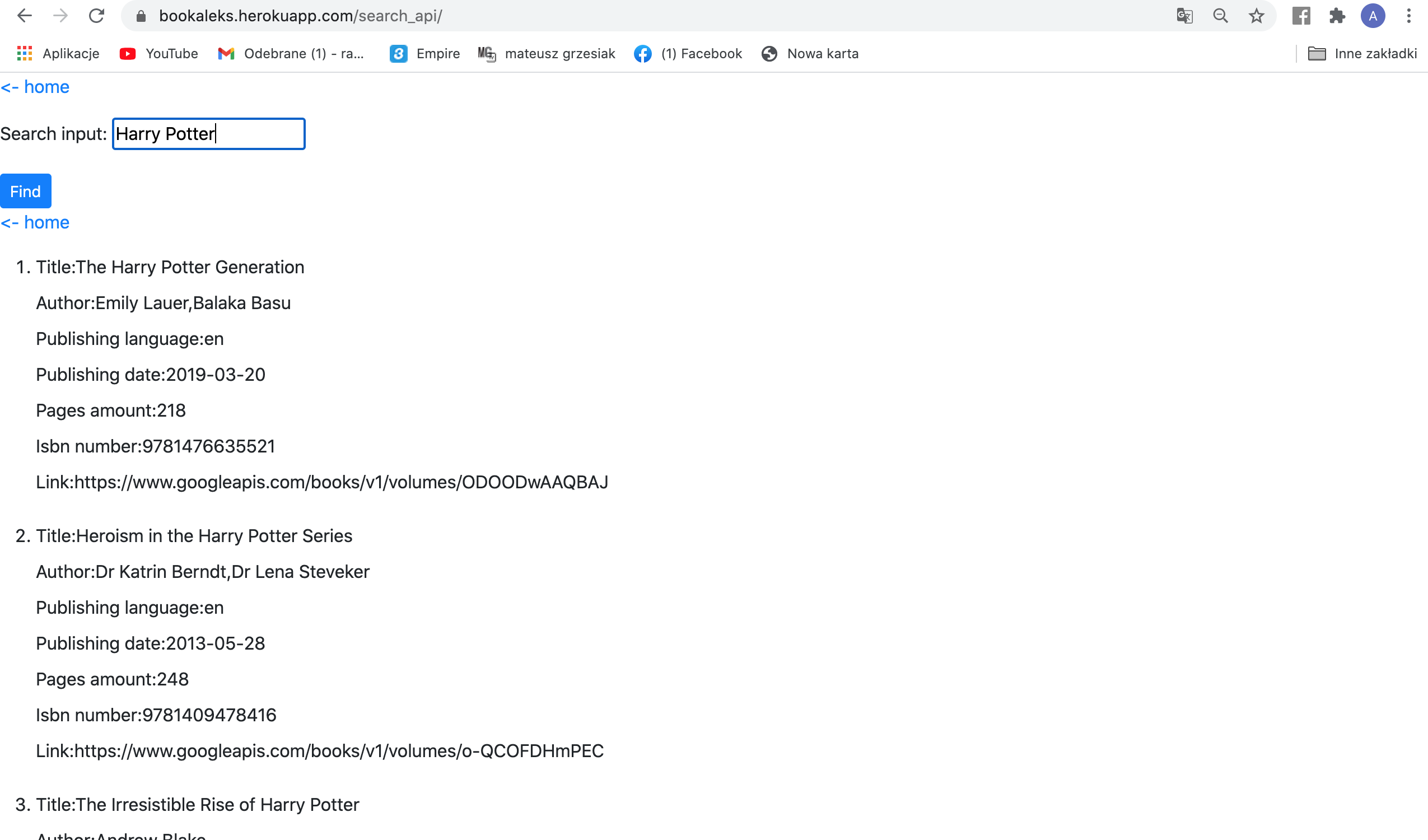Click the Google Translate icon in the address bar
This screenshot has width=1428, height=840.
click(1184, 15)
